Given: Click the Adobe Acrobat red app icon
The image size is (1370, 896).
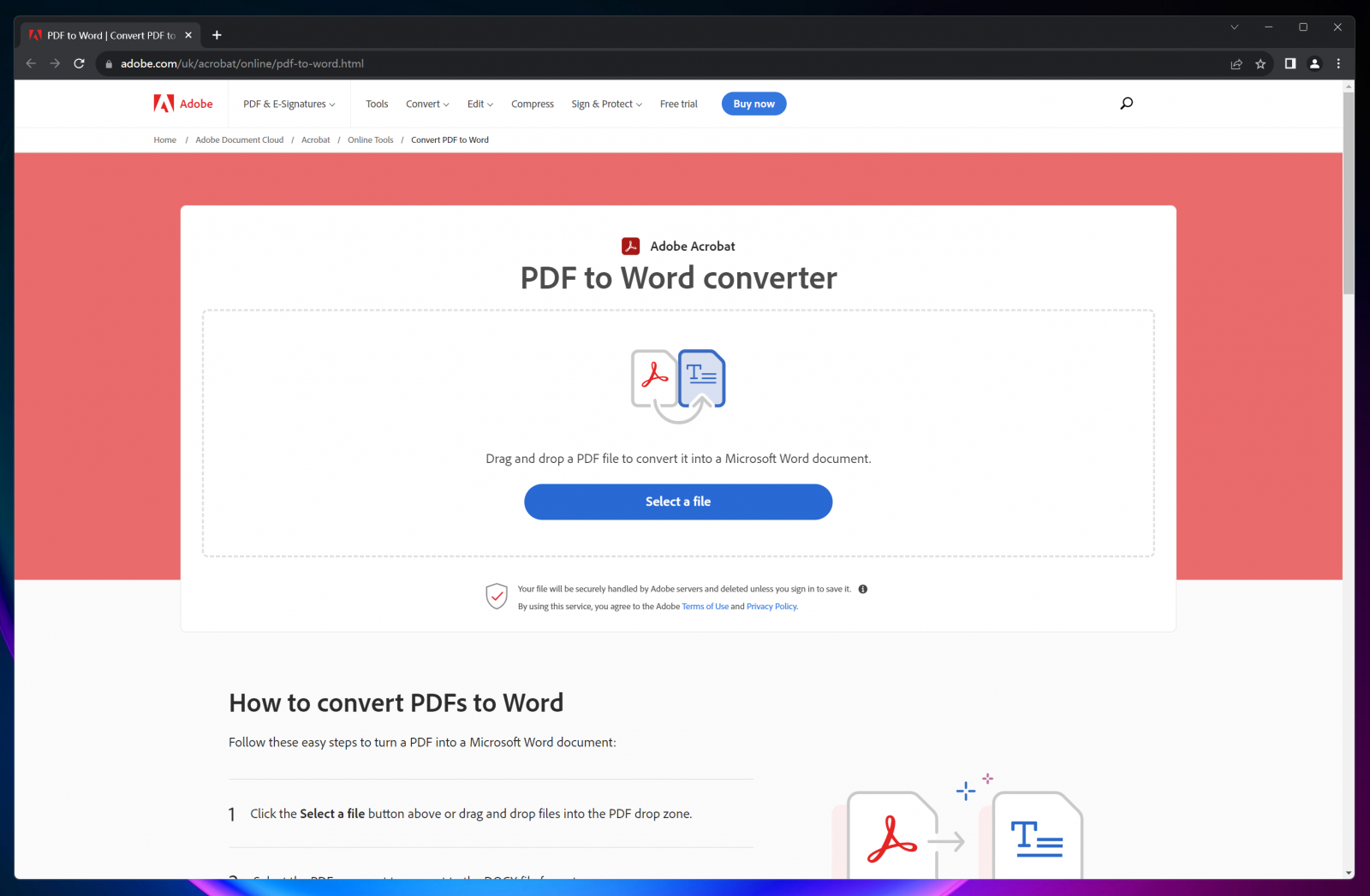Looking at the screenshot, I should click(x=631, y=246).
